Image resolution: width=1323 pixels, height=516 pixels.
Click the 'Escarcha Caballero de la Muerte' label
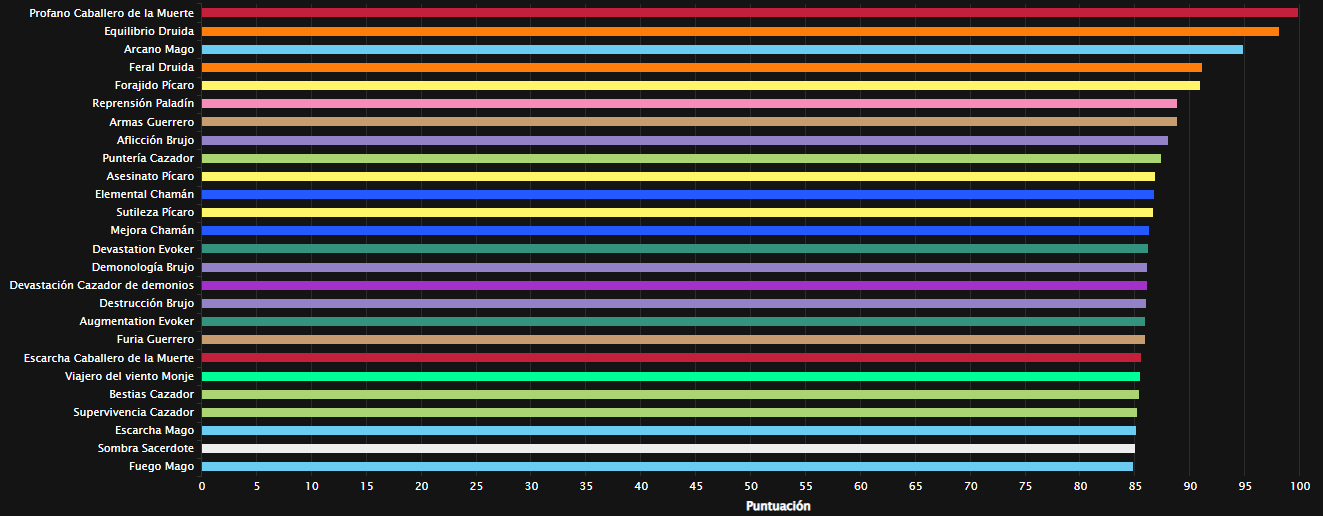(109, 357)
